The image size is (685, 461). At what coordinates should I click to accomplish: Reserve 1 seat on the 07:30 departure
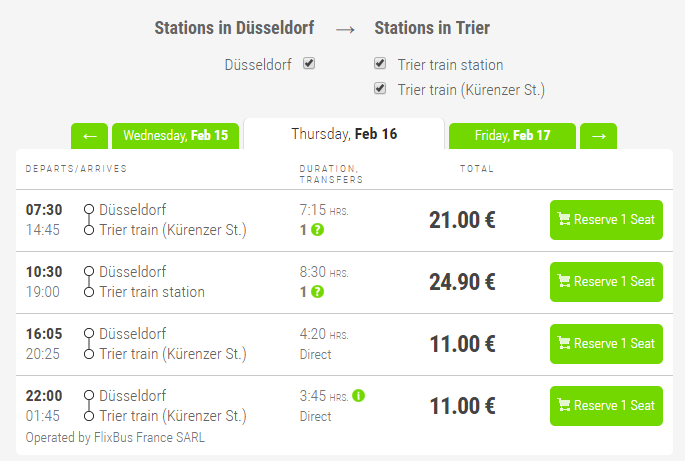point(606,220)
